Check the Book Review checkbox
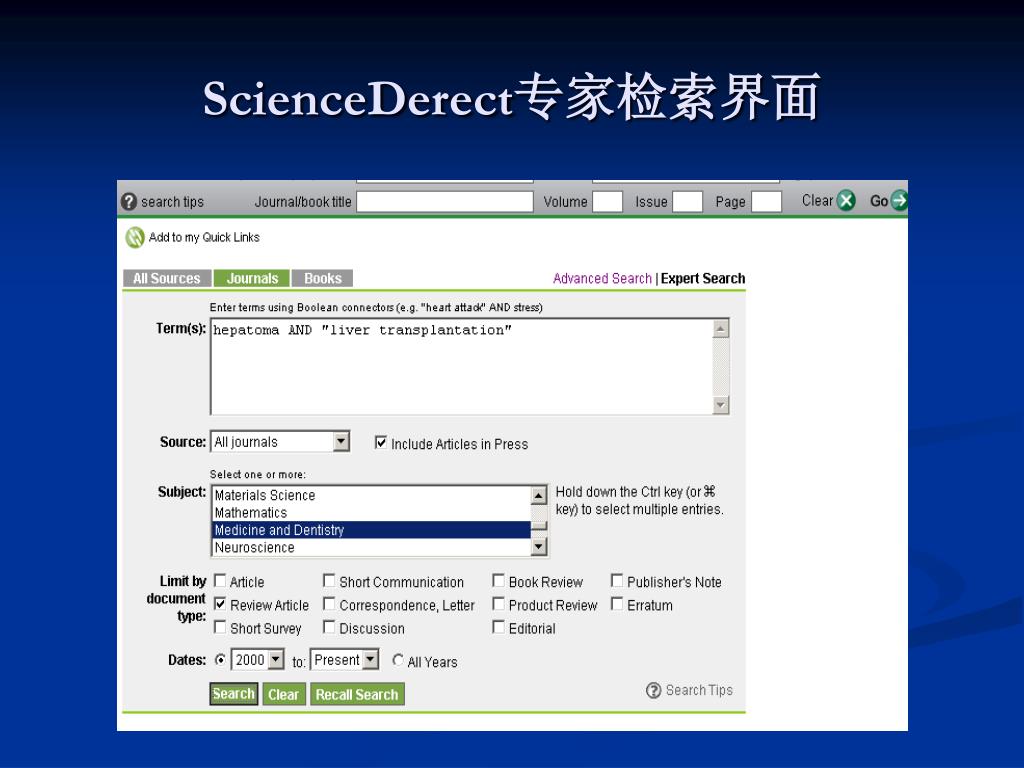Screen dimensions: 1024x768 498,581
